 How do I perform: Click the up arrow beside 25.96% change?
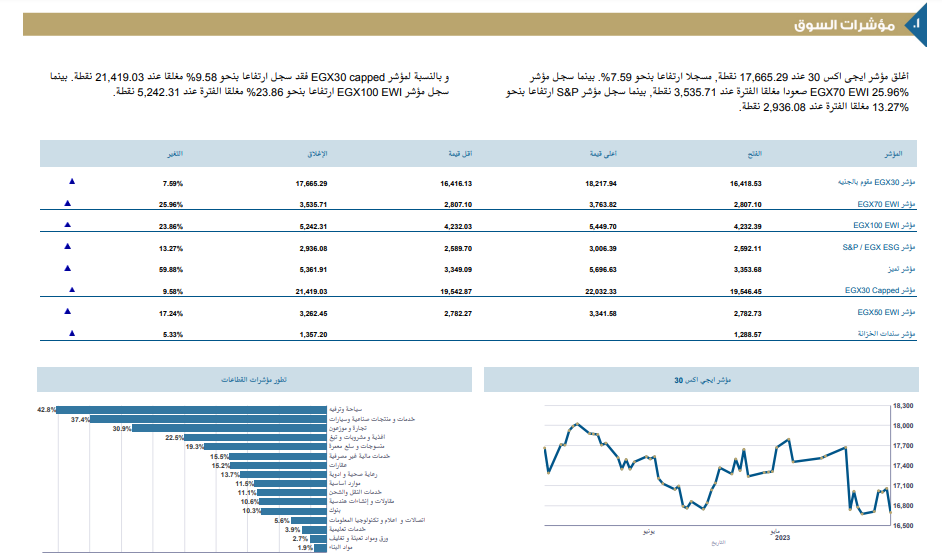pyautogui.click(x=67, y=203)
